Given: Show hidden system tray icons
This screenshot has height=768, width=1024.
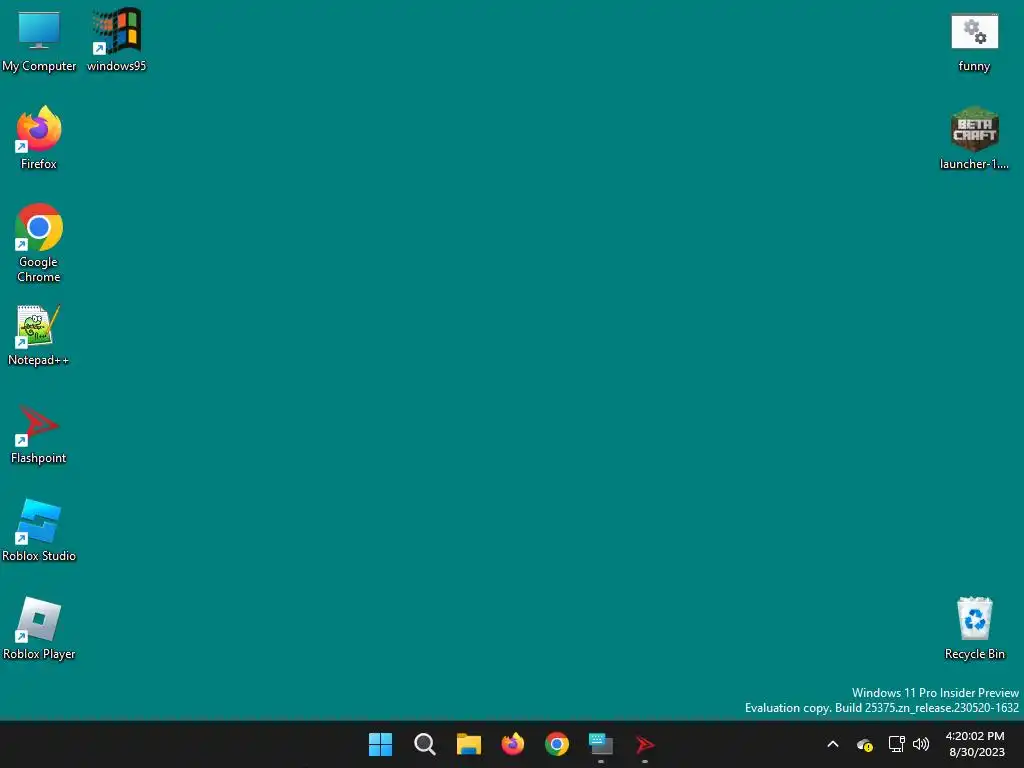Looking at the screenshot, I should point(833,744).
